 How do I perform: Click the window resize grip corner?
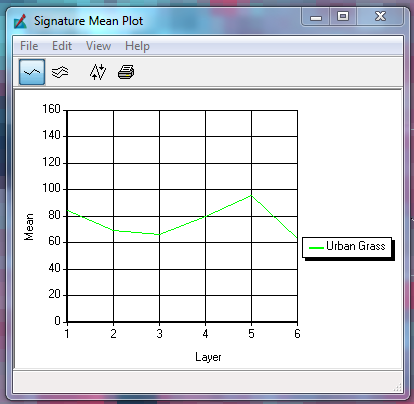click(398, 387)
